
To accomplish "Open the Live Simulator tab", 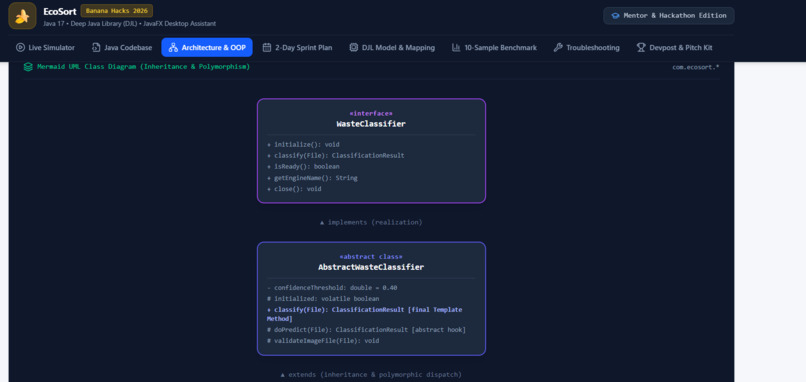I will tap(45, 47).
